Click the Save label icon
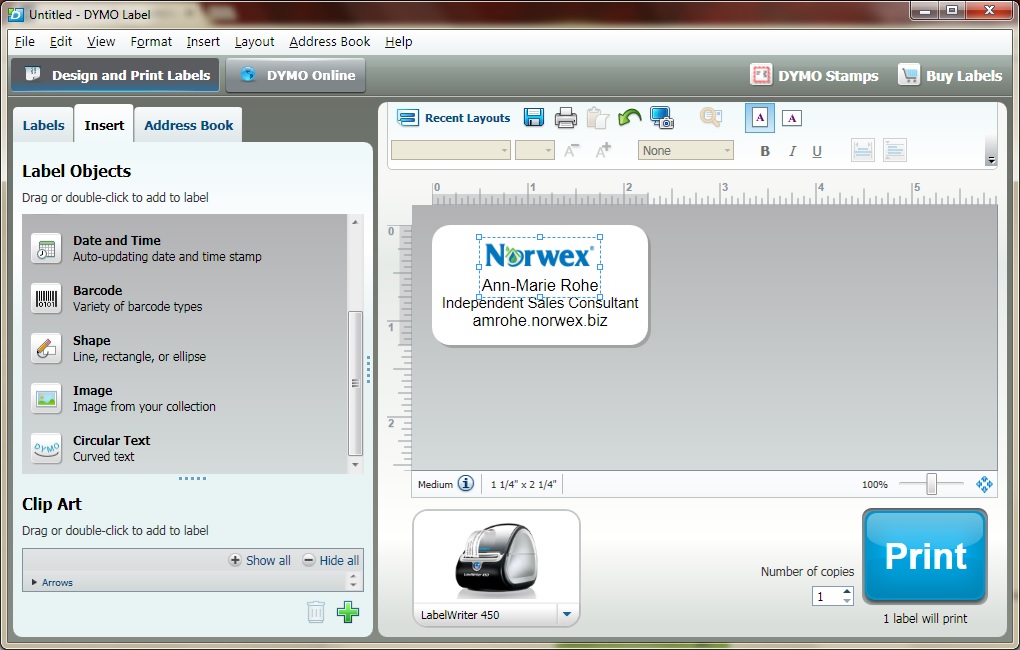Image resolution: width=1020 pixels, height=650 pixels. 533,118
